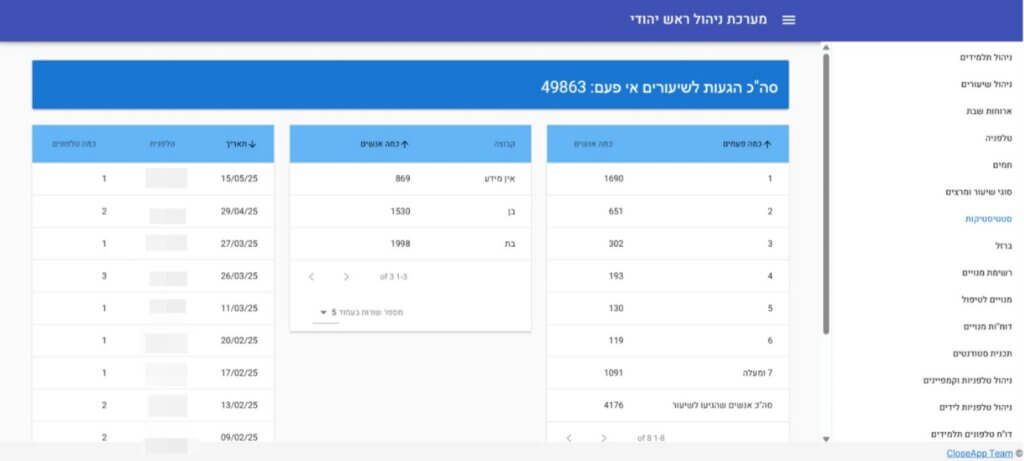Click the 1998 cell

[x=400, y=244]
